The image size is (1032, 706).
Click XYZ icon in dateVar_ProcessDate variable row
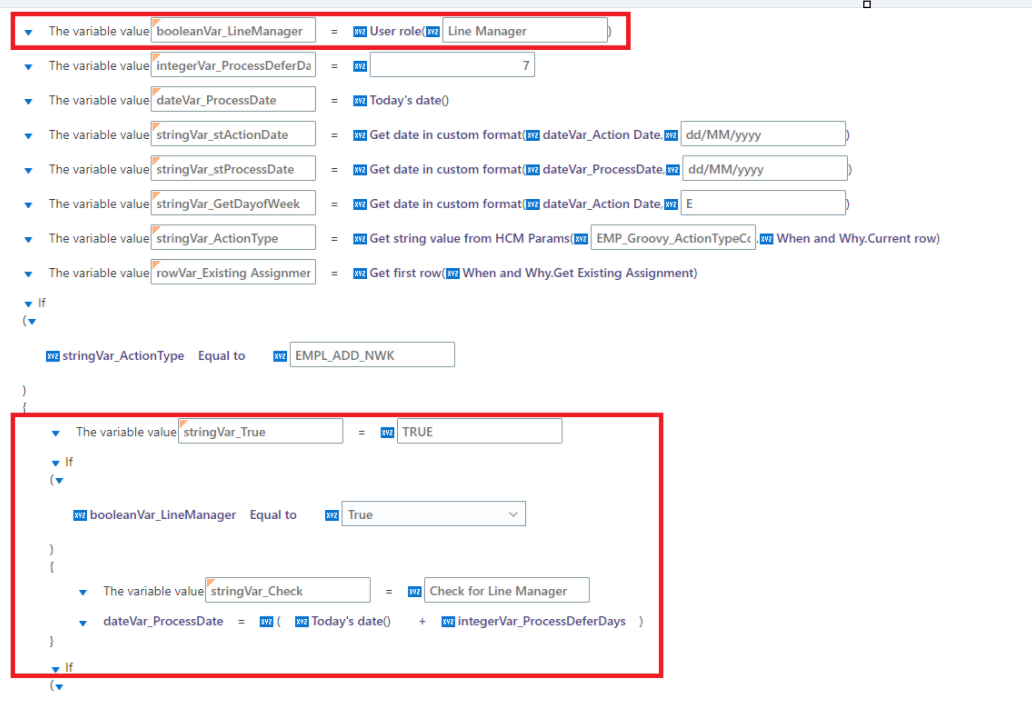[x=360, y=101]
